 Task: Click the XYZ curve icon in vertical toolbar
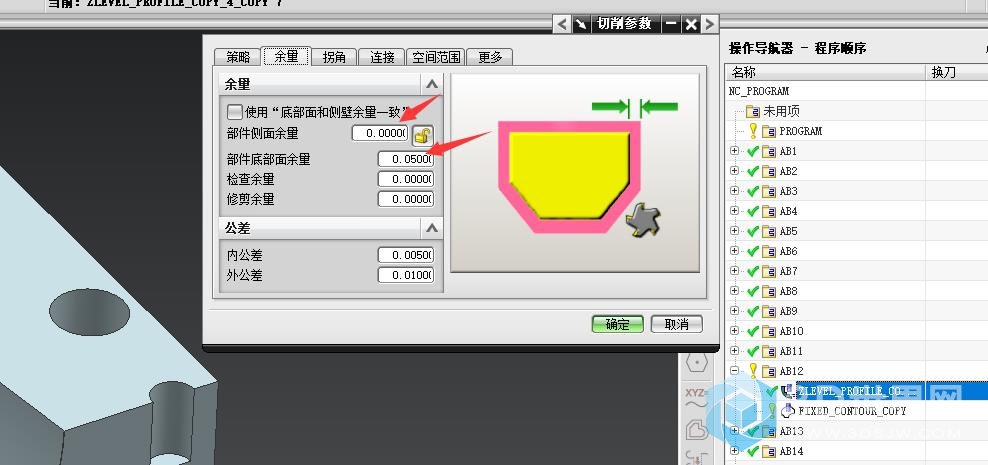pos(696,397)
